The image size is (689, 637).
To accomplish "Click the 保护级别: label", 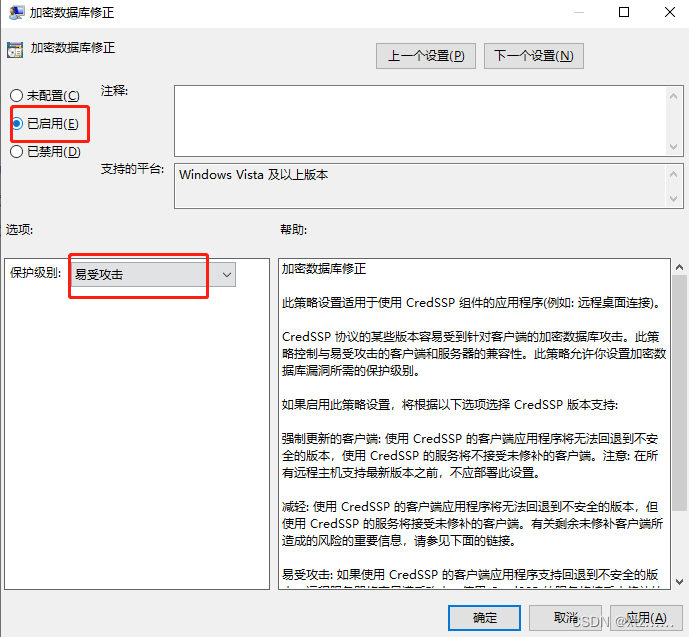I will point(36,273).
